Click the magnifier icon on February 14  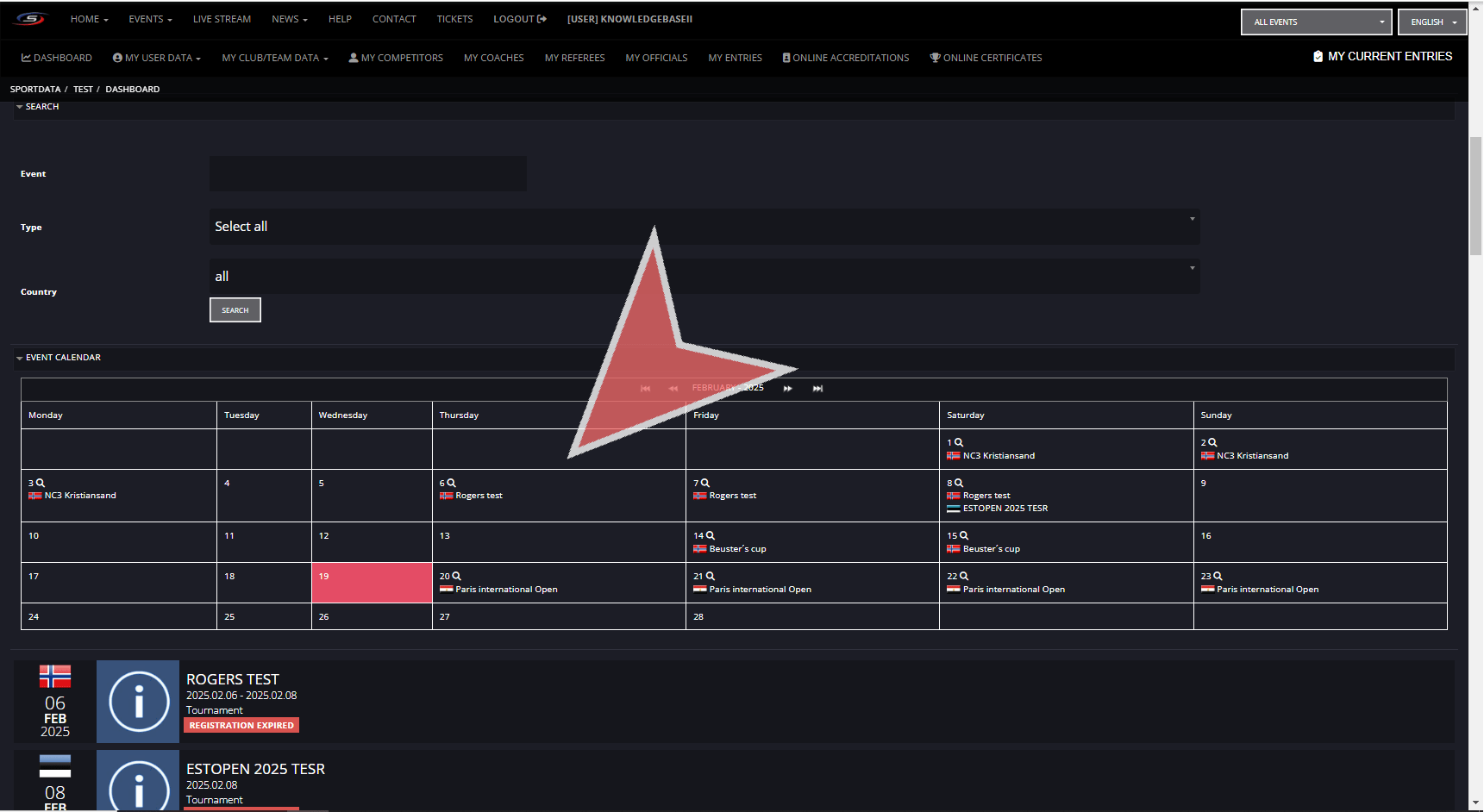pyautogui.click(x=711, y=535)
